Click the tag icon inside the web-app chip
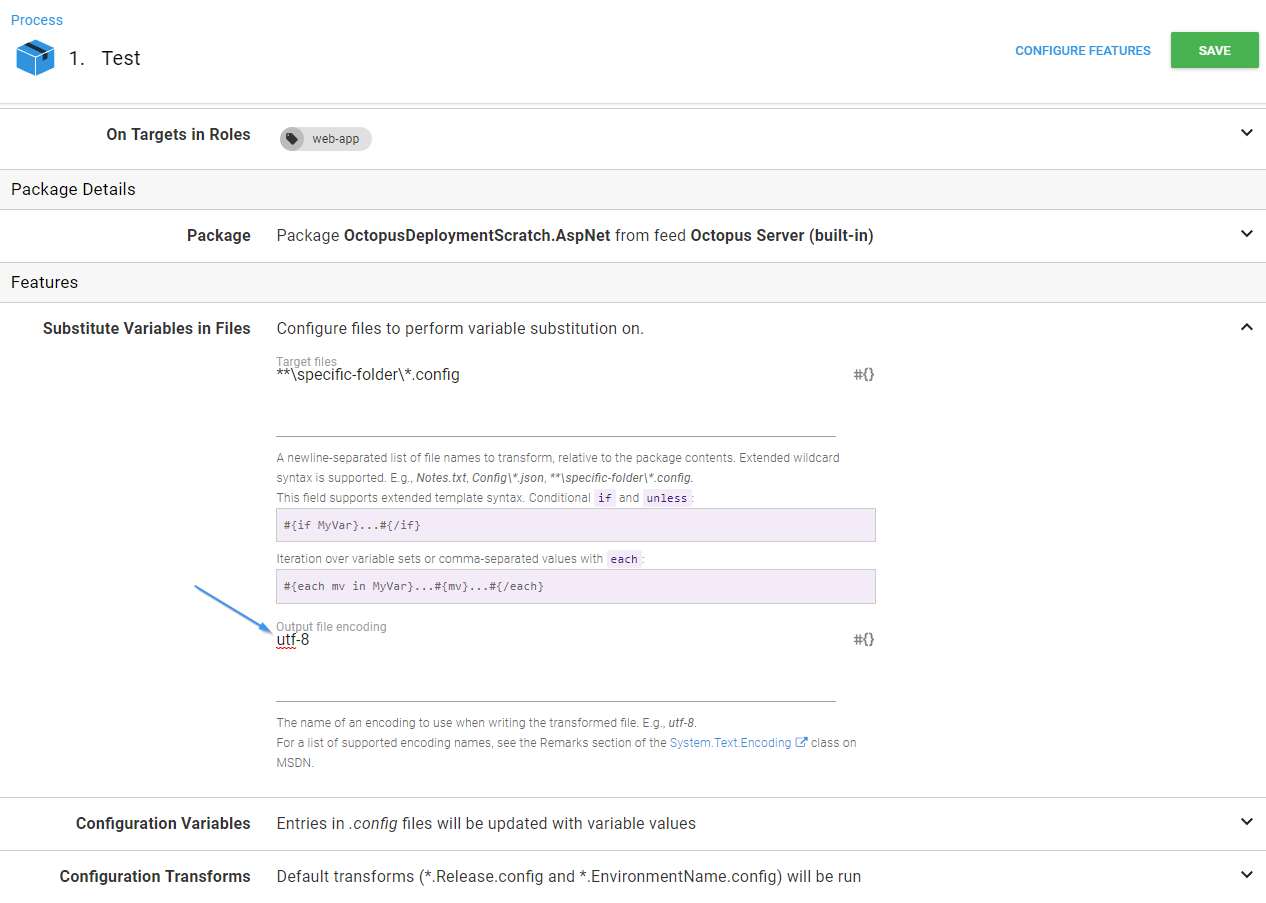The width and height of the screenshot is (1266, 903). [x=290, y=139]
